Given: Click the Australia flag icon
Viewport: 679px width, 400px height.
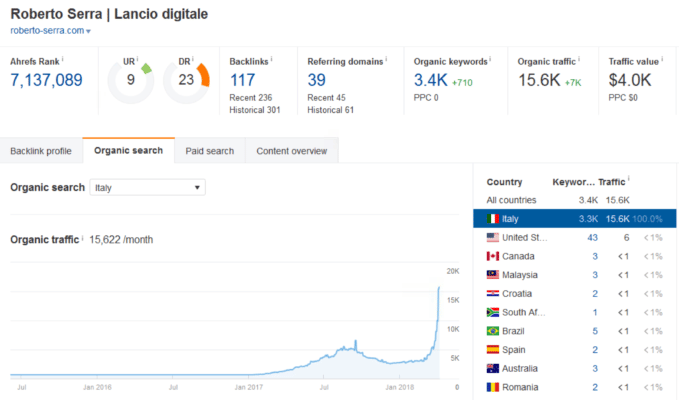Looking at the screenshot, I should (493, 368).
